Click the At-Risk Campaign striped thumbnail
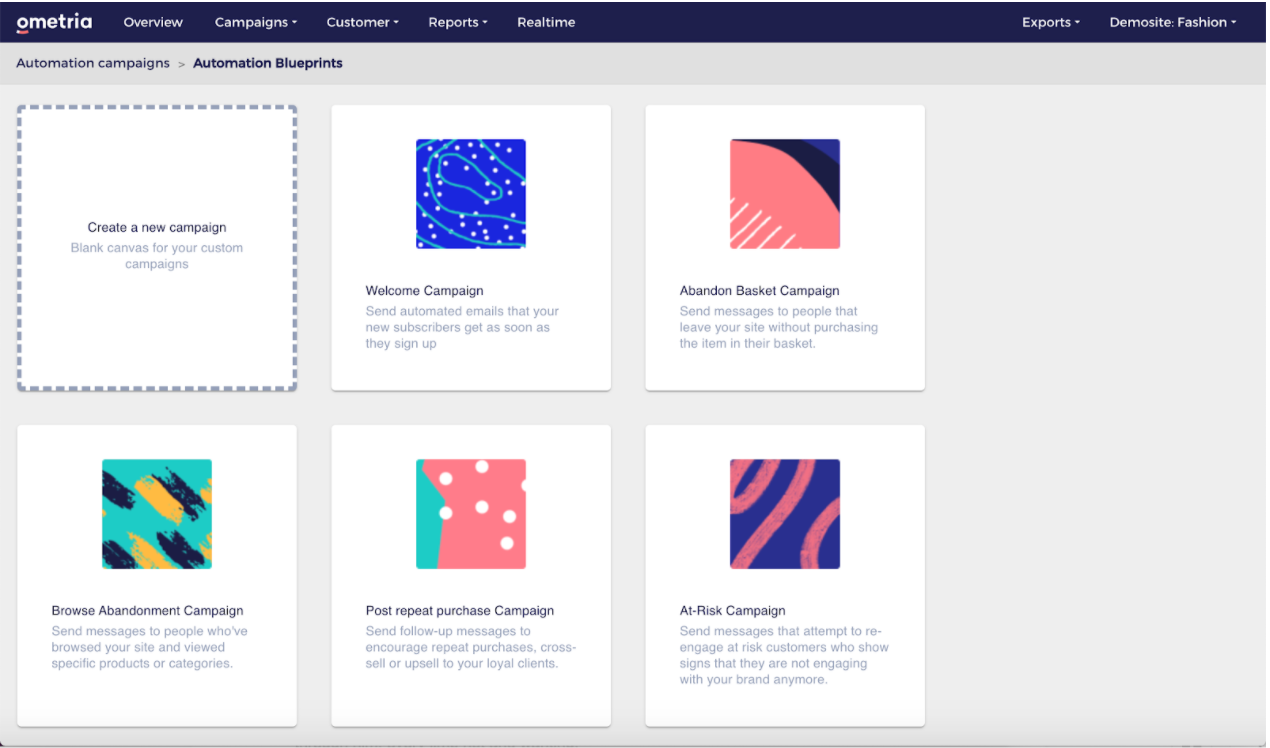The image size is (1270, 748). pyautogui.click(x=785, y=514)
